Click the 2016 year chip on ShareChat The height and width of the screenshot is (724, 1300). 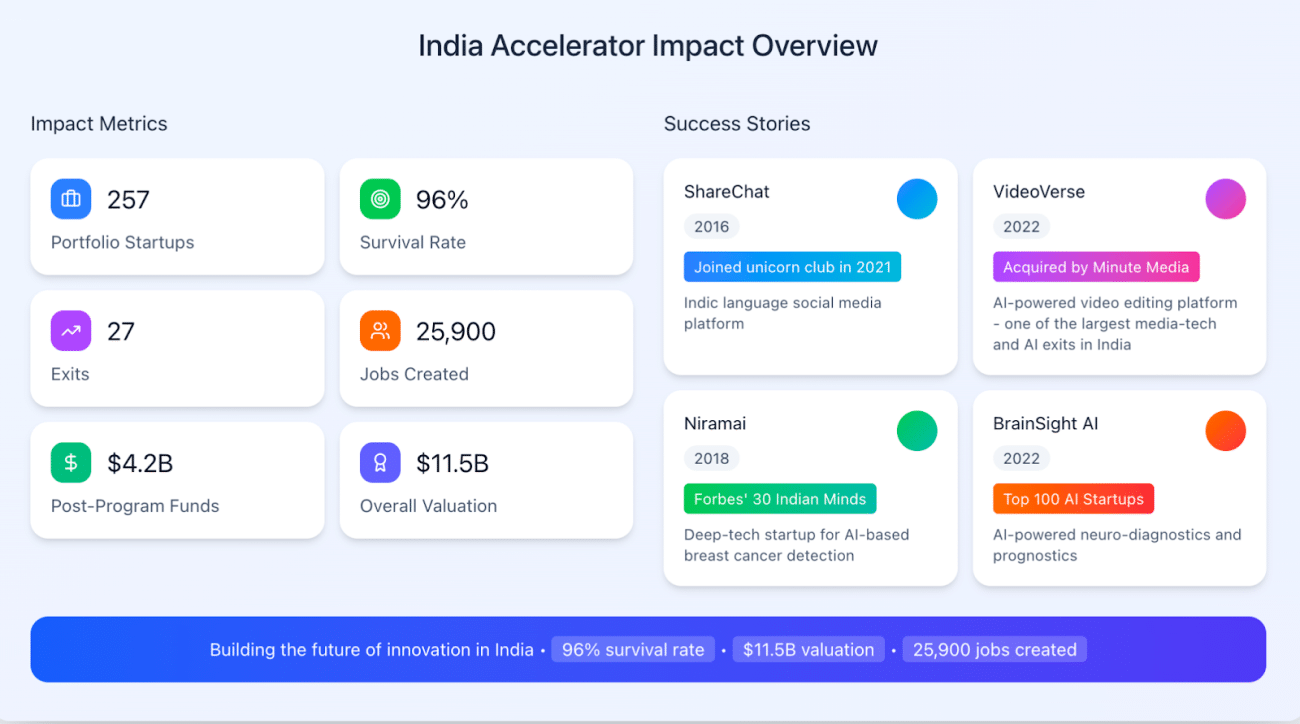[x=712, y=227]
